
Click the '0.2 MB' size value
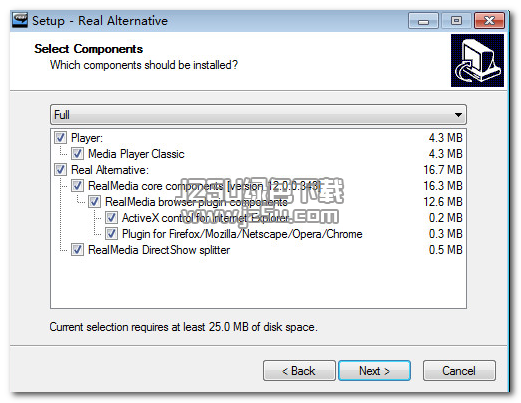(x=446, y=218)
